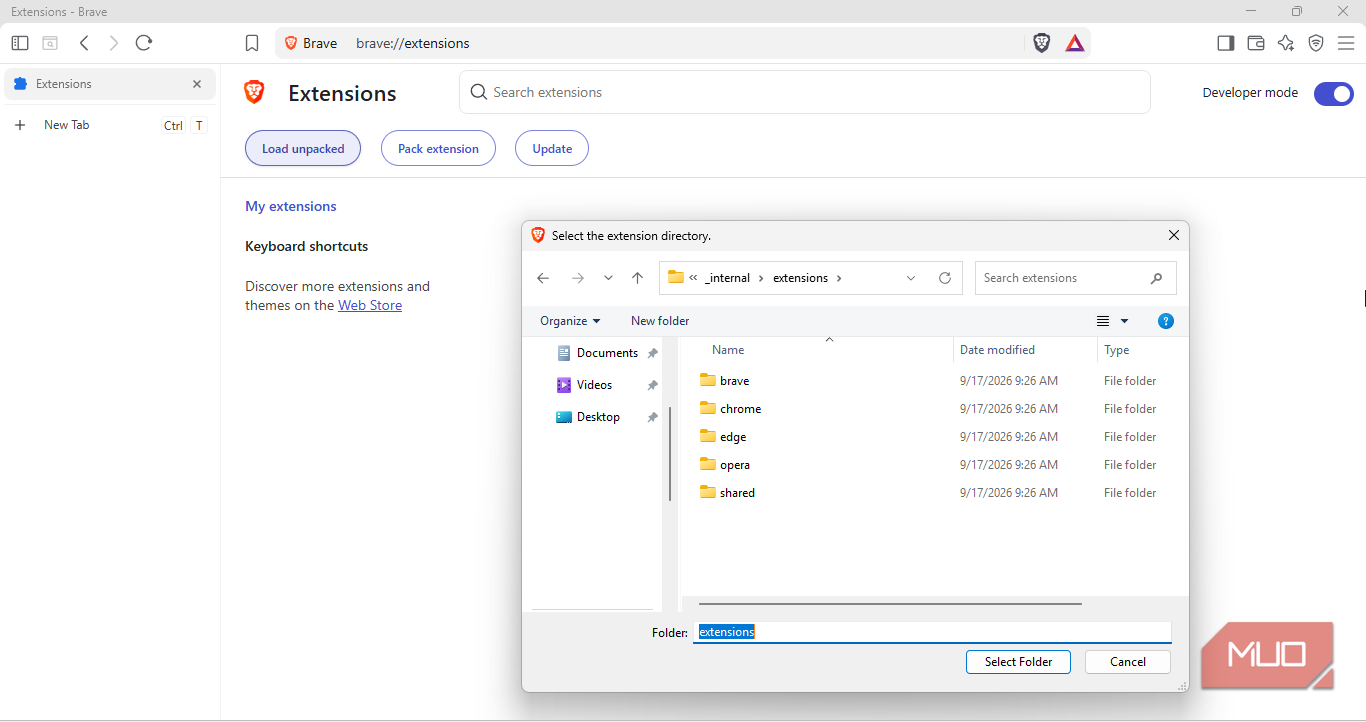The height and width of the screenshot is (722, 1366).
Task: Navigate back in the folder dialog
Action: [543, 278]
